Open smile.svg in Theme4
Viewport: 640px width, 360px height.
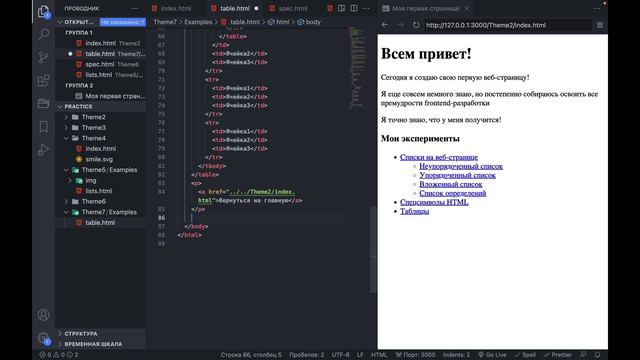[x=99, y=159]
